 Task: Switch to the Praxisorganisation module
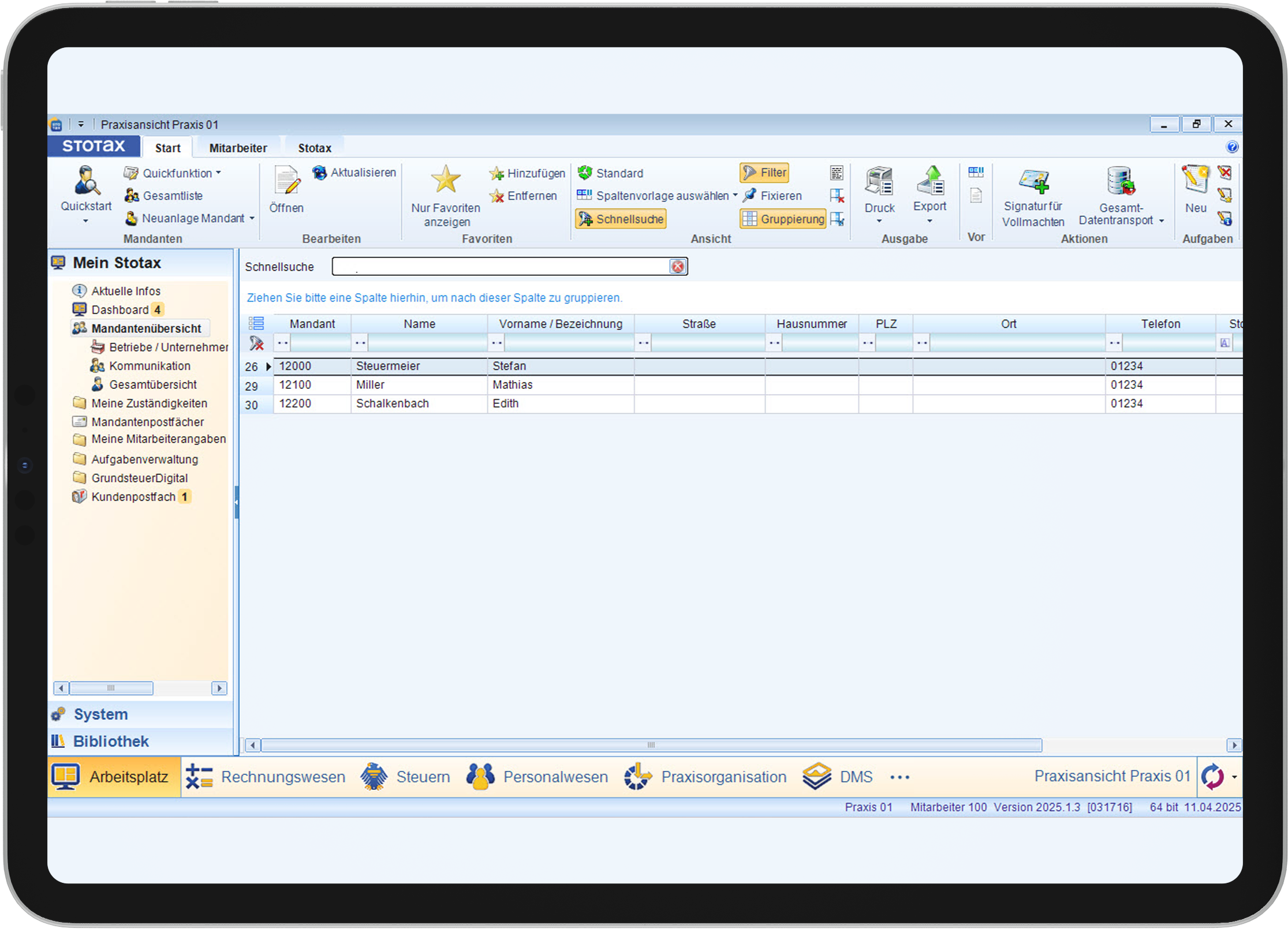[x=705, y=777]
